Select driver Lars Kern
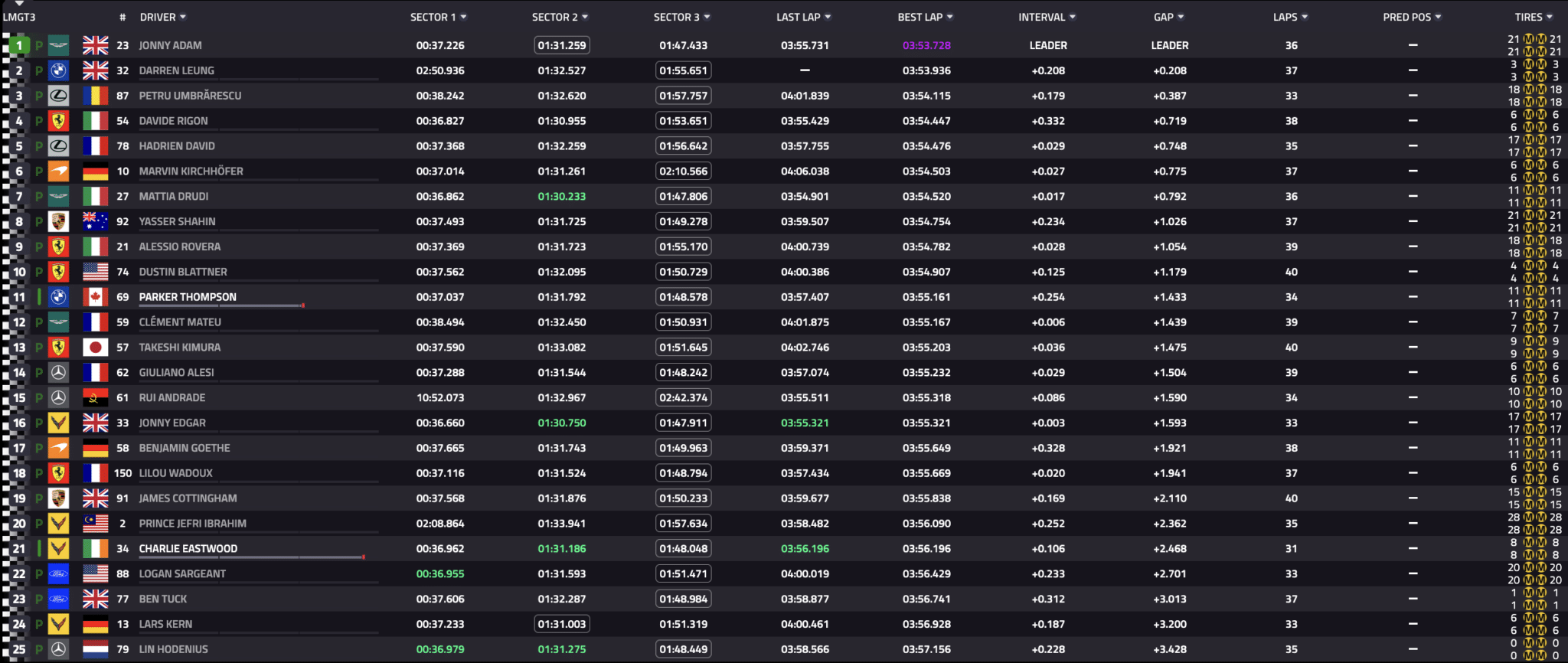The width and height of the screenshot is (1568, 663). [165, 625]
